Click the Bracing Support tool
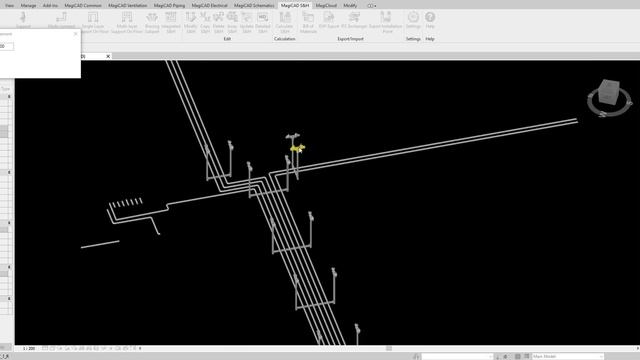Screen dimensions: 640x360 click(x=152, y=22)
